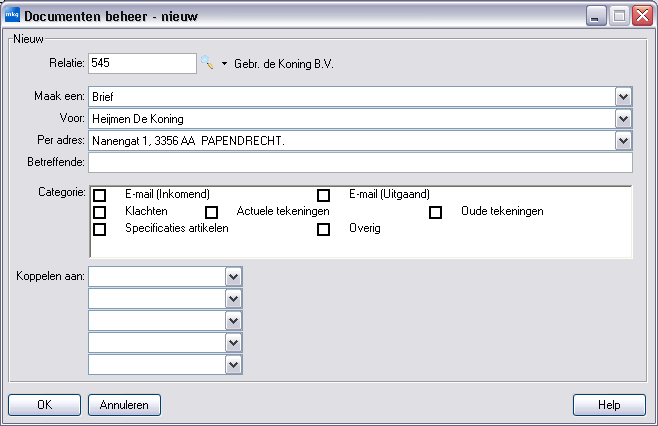The width and height of the screenshot is (658, 426).
Task: Cancel via the Annuleren button
Action: point(124,405)
